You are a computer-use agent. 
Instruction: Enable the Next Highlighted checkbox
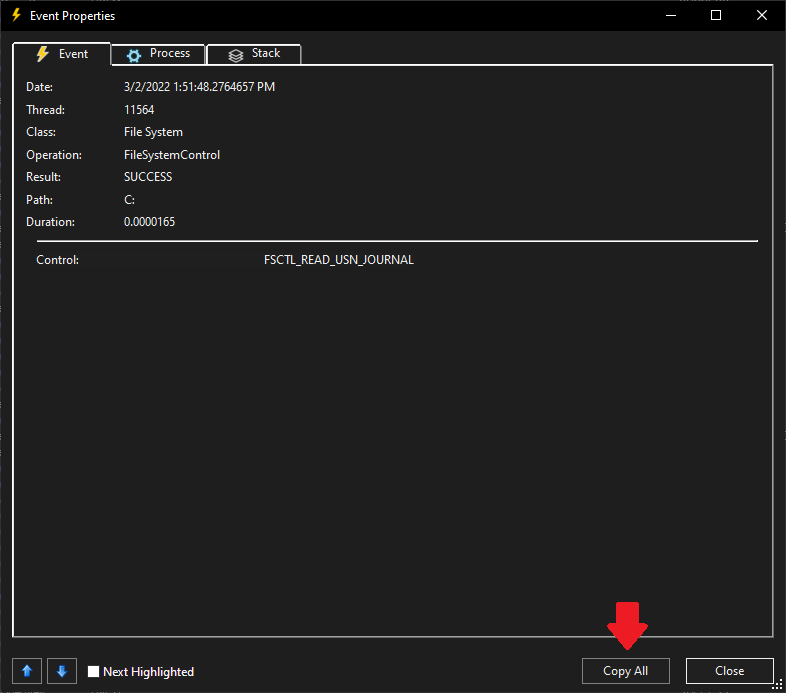click(x=93, y=671)
